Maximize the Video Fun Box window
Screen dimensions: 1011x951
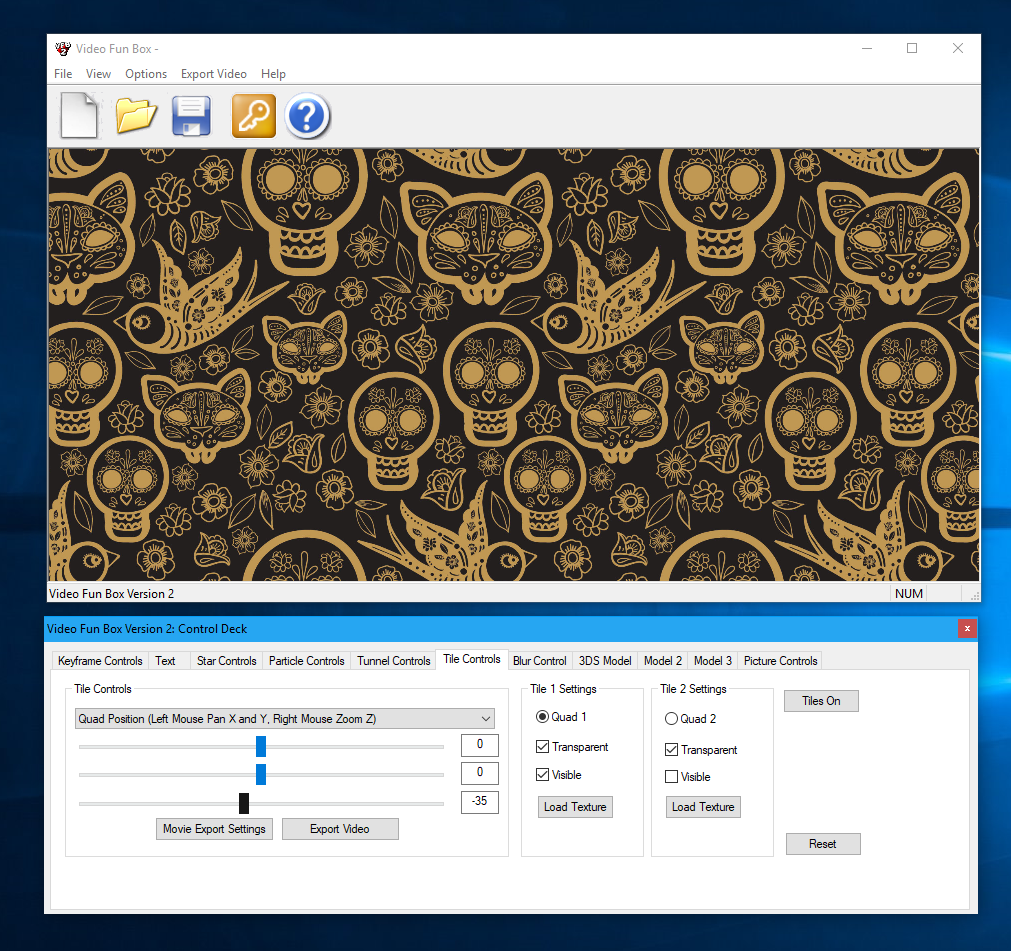tap(912, 48)
